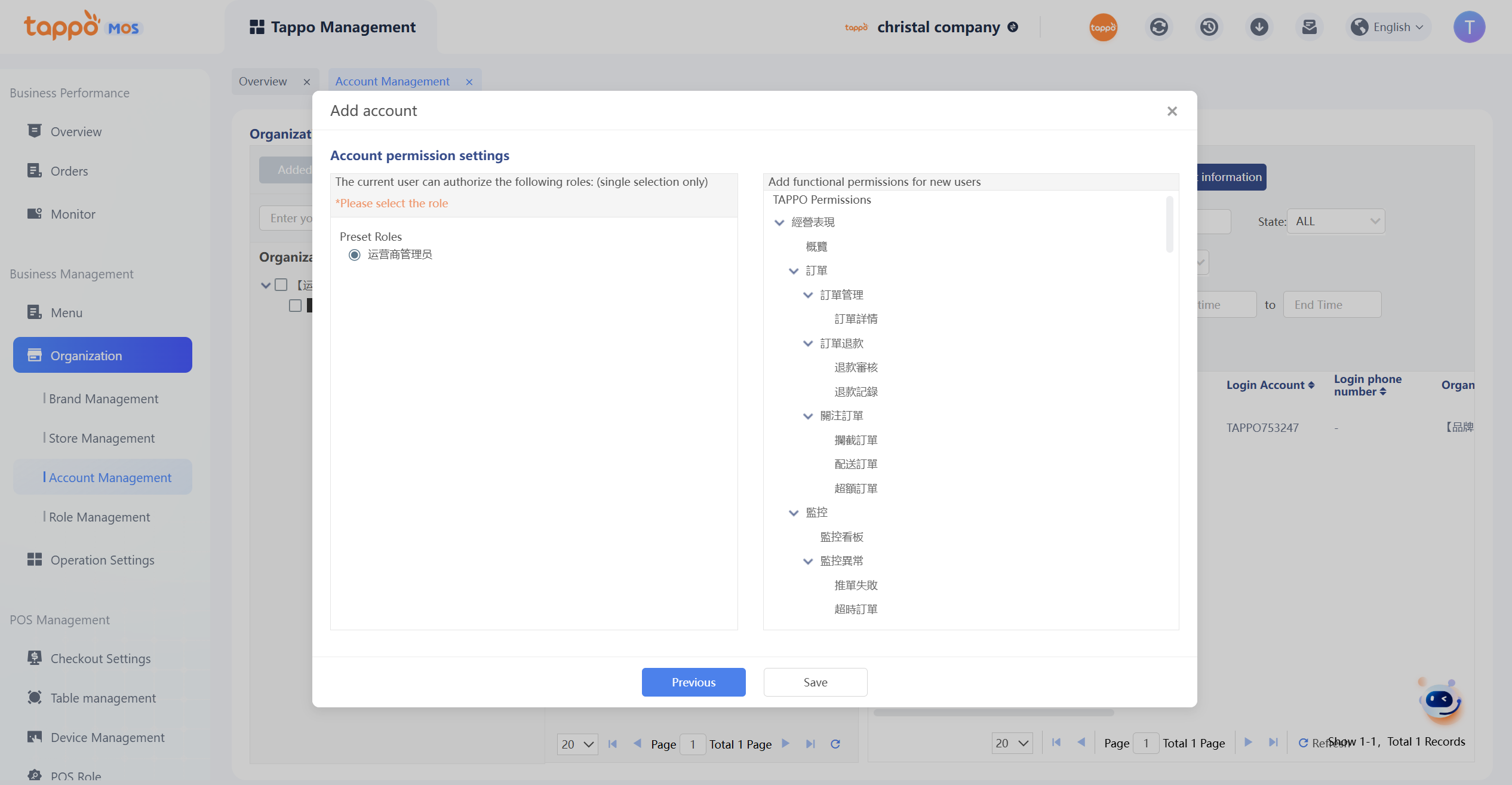Click the download arrow icon in header
Screen dimensions: 1512x785
tap(1259, 27)
